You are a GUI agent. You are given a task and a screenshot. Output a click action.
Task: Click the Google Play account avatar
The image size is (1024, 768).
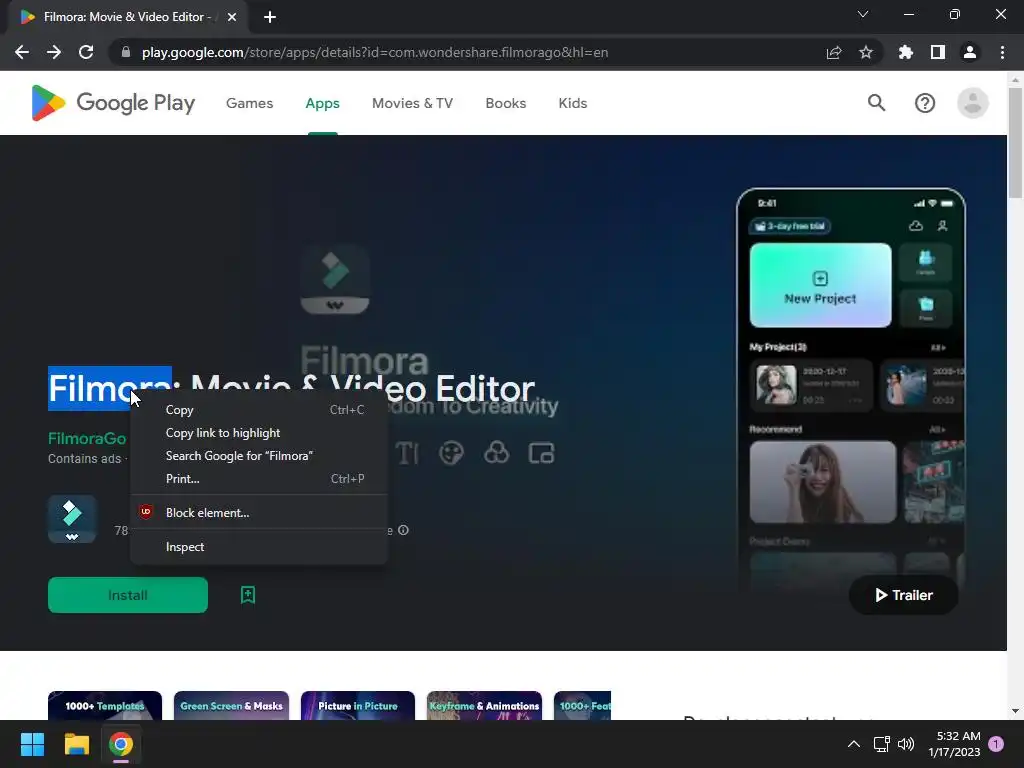[972, 103]
